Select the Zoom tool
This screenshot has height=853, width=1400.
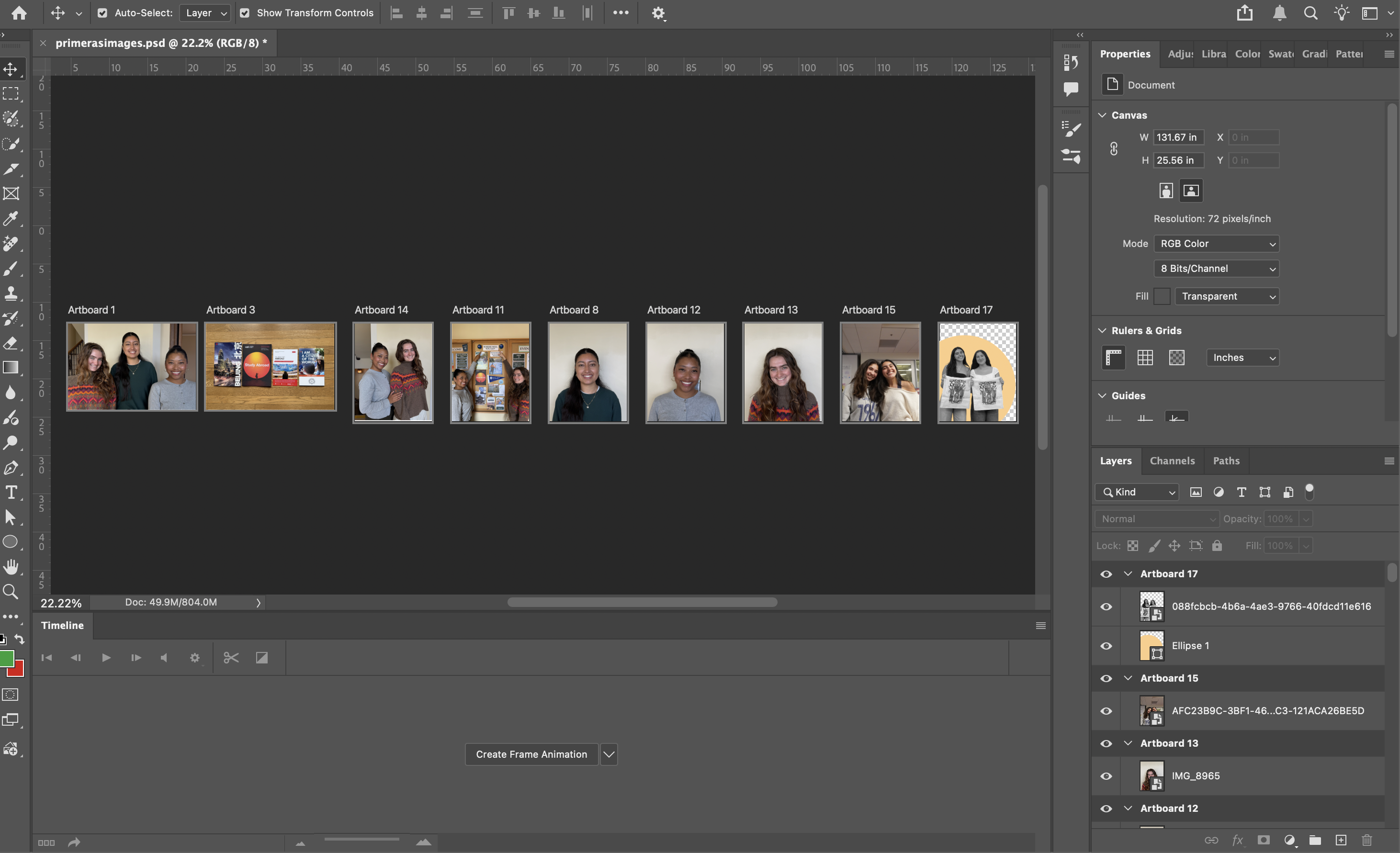pos(11,592)
